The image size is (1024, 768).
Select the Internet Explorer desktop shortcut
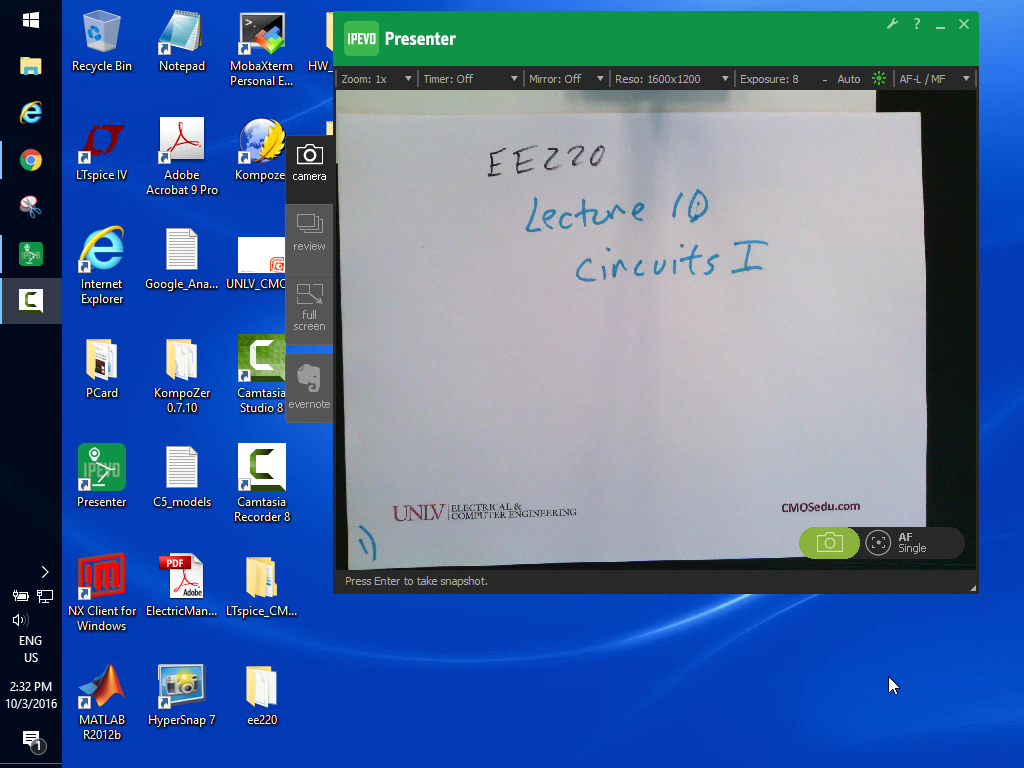point(101,266)
